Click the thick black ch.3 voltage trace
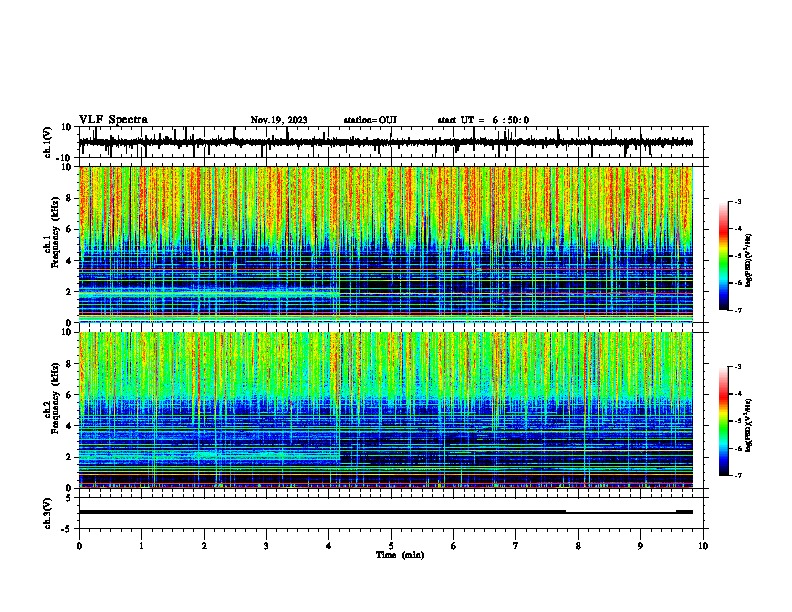 tap(386, 512)
